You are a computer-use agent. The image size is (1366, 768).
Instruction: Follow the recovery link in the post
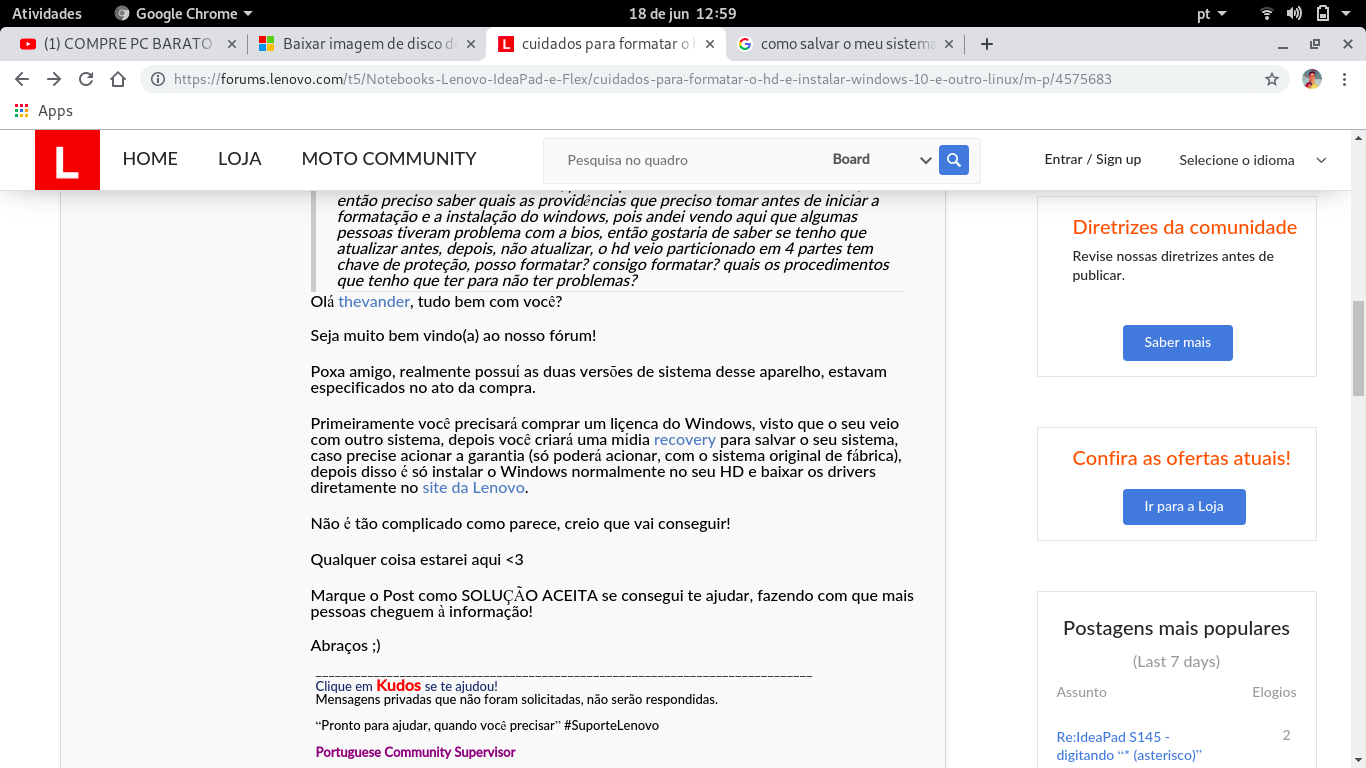click(x=685, y=440)
